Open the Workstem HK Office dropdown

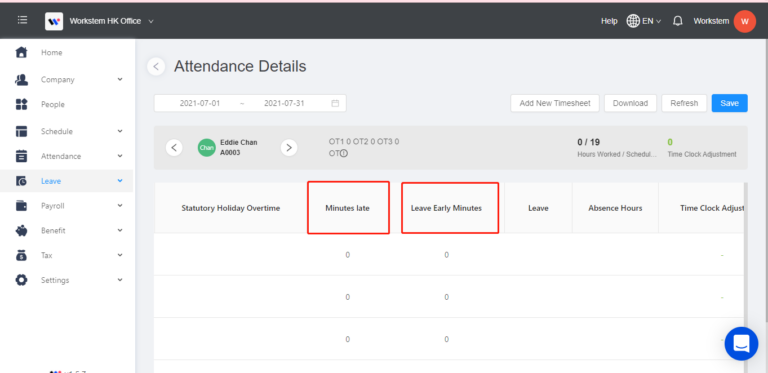tap(111, 21)
